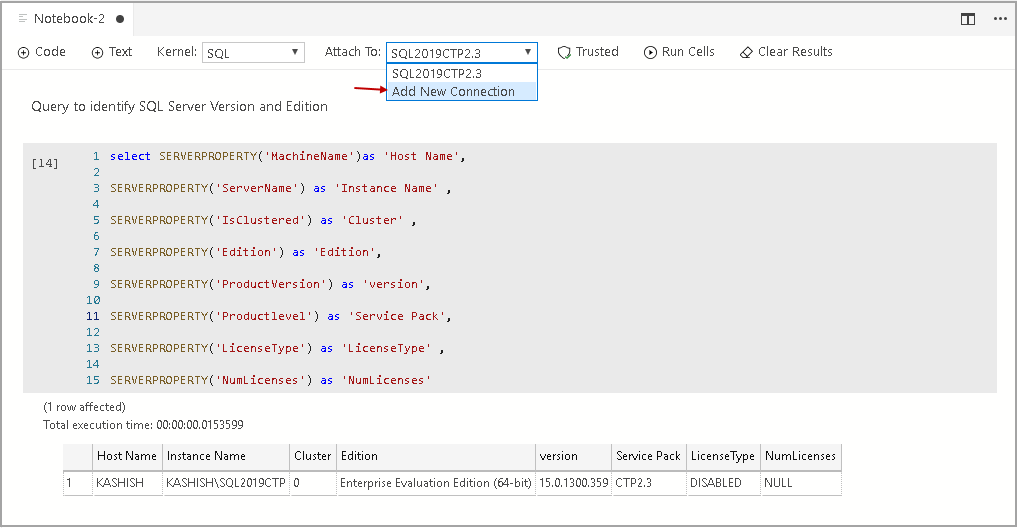Image resolution: width=1017 pixels, height=528 pixels.
Task: Click the Trusted shield icon
Action: [x=564, y=52]
